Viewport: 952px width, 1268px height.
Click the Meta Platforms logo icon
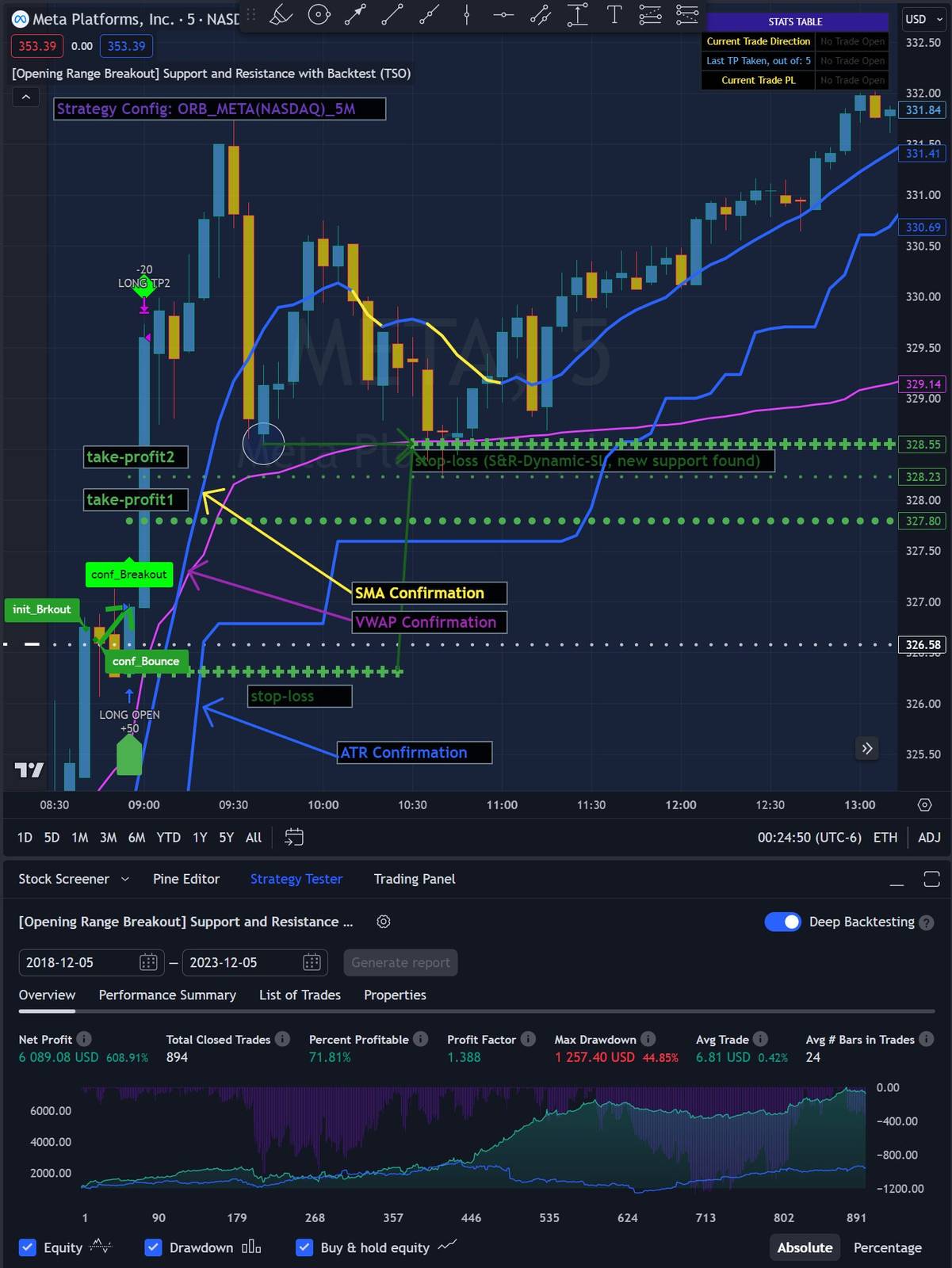20,19
